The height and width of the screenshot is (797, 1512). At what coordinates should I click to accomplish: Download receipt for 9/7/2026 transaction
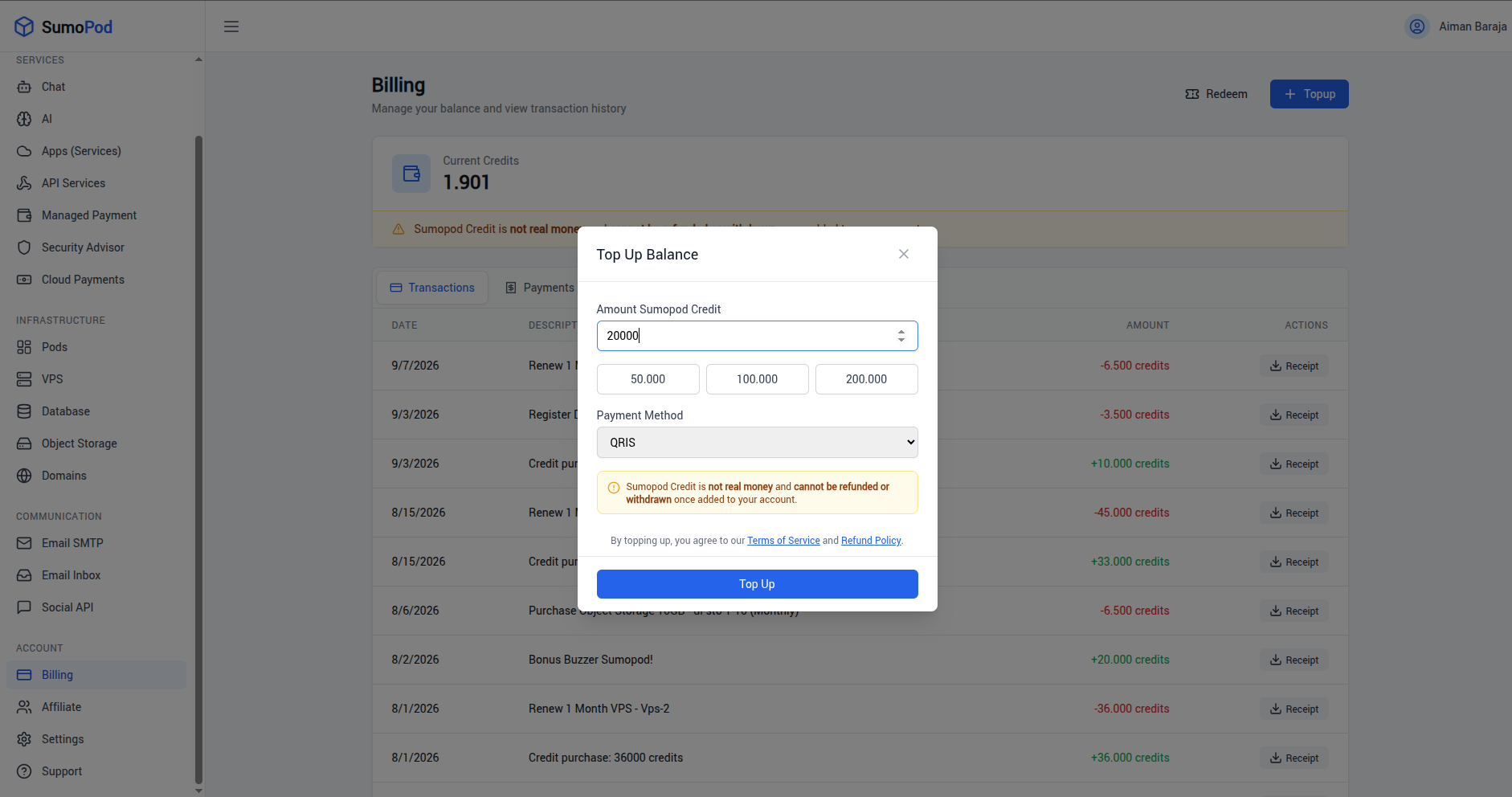tap(1294, 366)
